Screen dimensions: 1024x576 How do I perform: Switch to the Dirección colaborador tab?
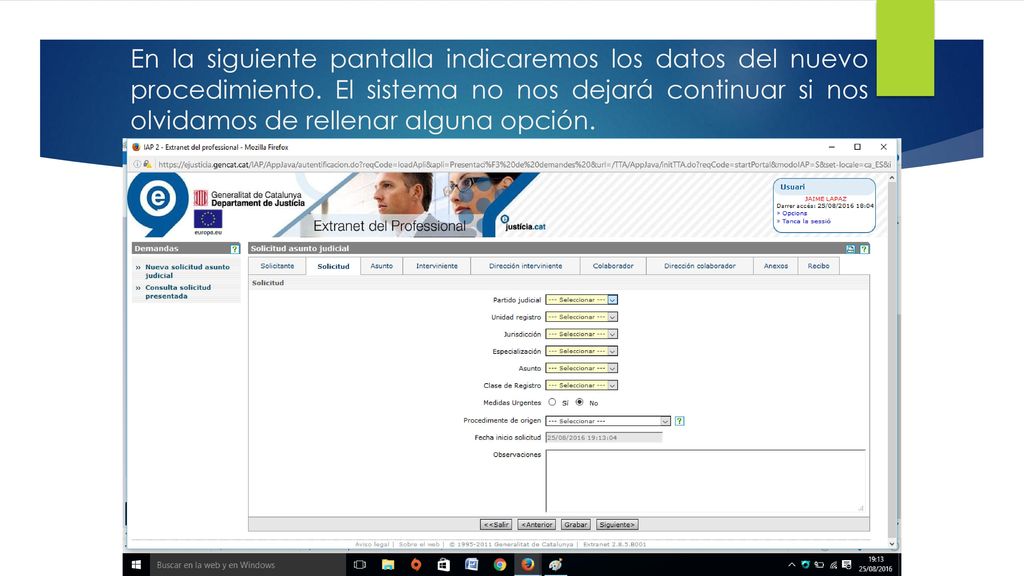(699, 266)
